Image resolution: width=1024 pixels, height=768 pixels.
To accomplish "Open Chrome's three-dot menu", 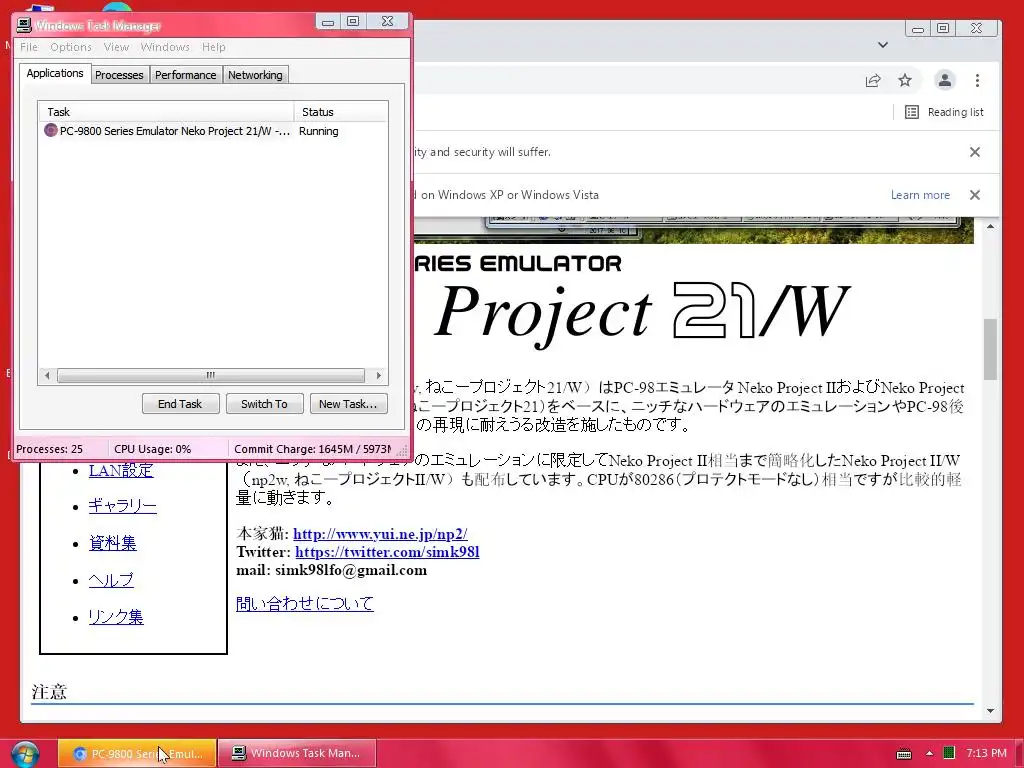I will pyautogui.click(x=977, y=80).
